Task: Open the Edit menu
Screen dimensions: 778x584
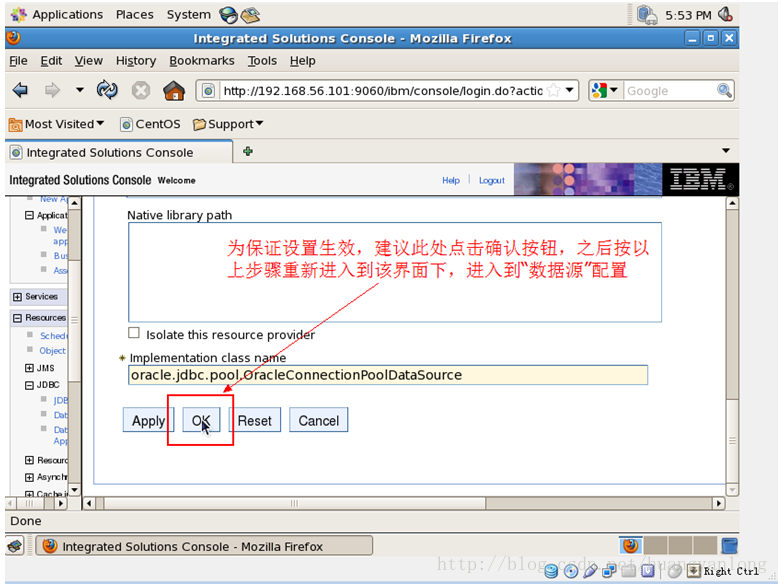Action: point(51,61)
